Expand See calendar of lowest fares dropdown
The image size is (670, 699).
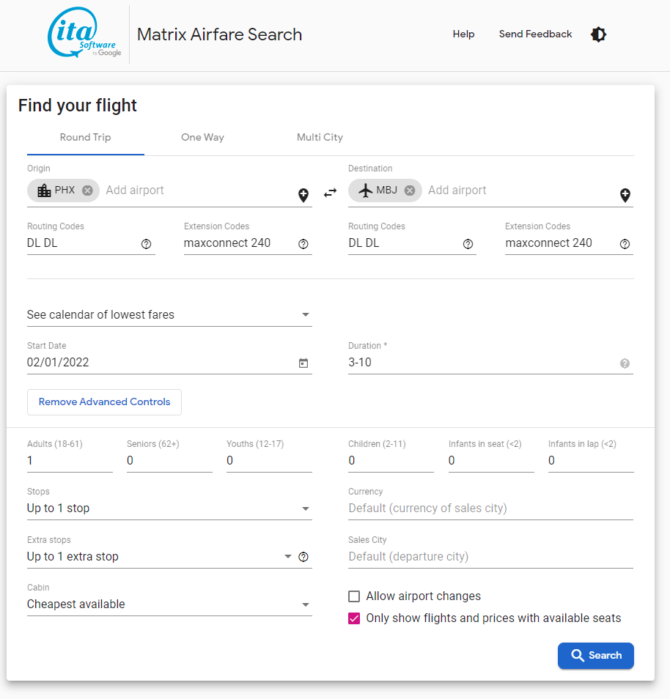(169, 315)
